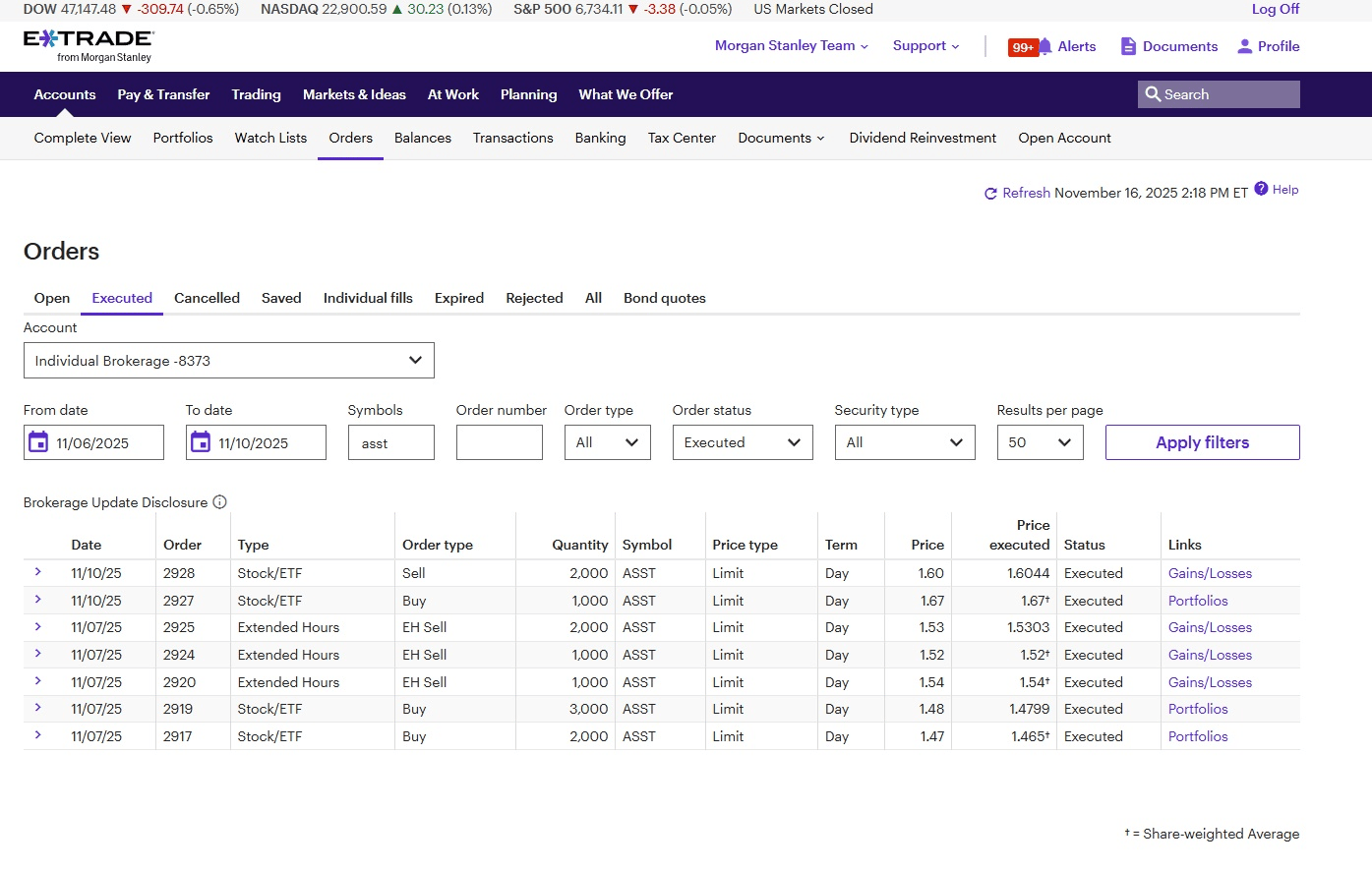Open Gains/Losses link for order 2925
This screenshot has height=870, width=1372.
pos(1210,627)
